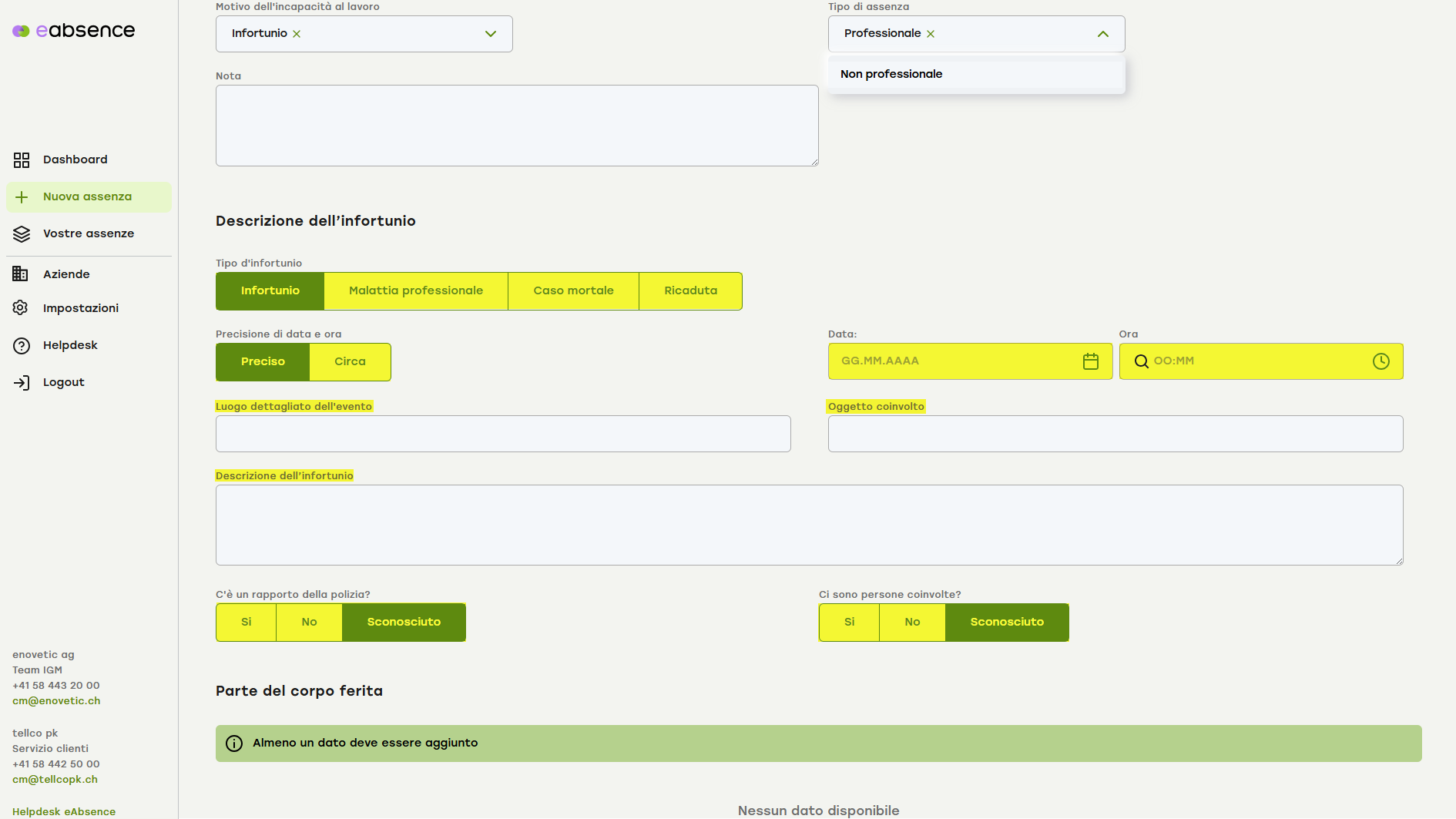Image resolution: width=1456 pixels, height=819 pixels.
Task: Click the Helpdesk question mark icon
Action: coord(22,346)
